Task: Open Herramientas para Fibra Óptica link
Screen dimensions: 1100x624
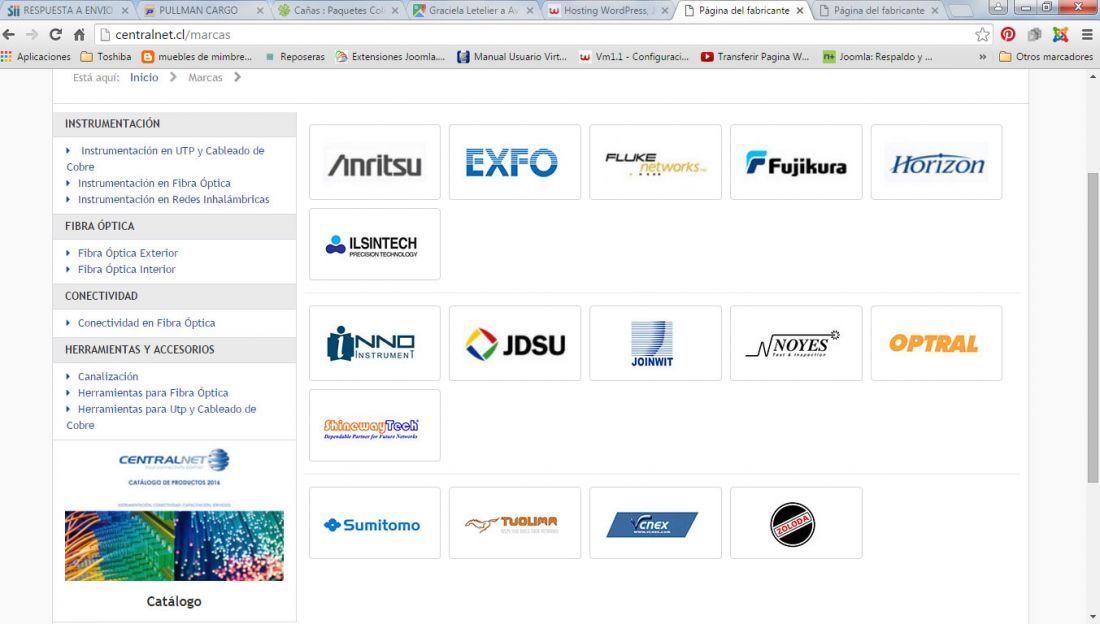Action: coord(153,392)
